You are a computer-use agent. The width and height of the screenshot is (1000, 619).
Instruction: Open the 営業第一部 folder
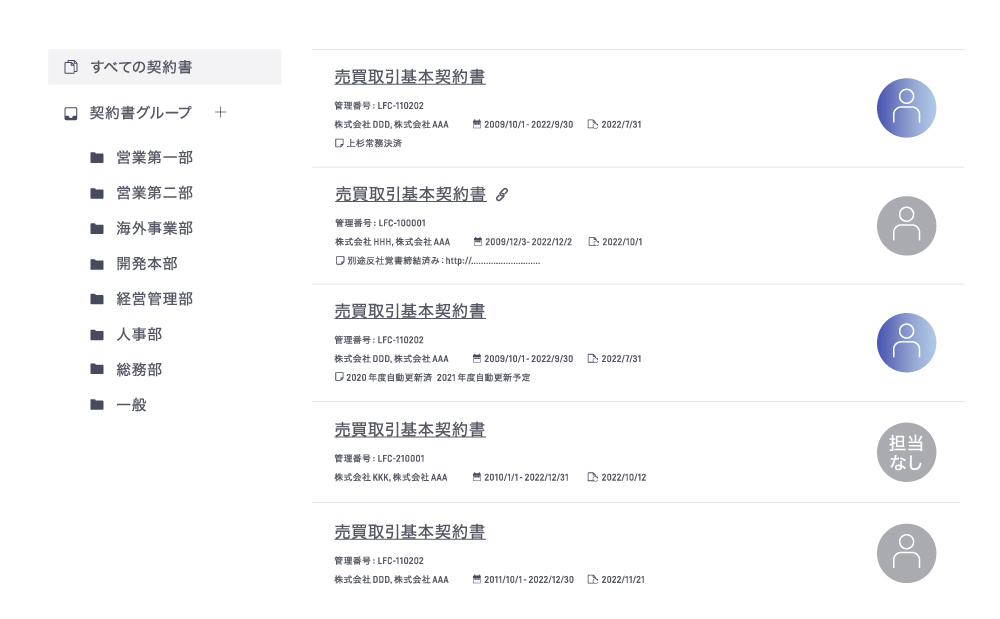(x=154, y=157)
